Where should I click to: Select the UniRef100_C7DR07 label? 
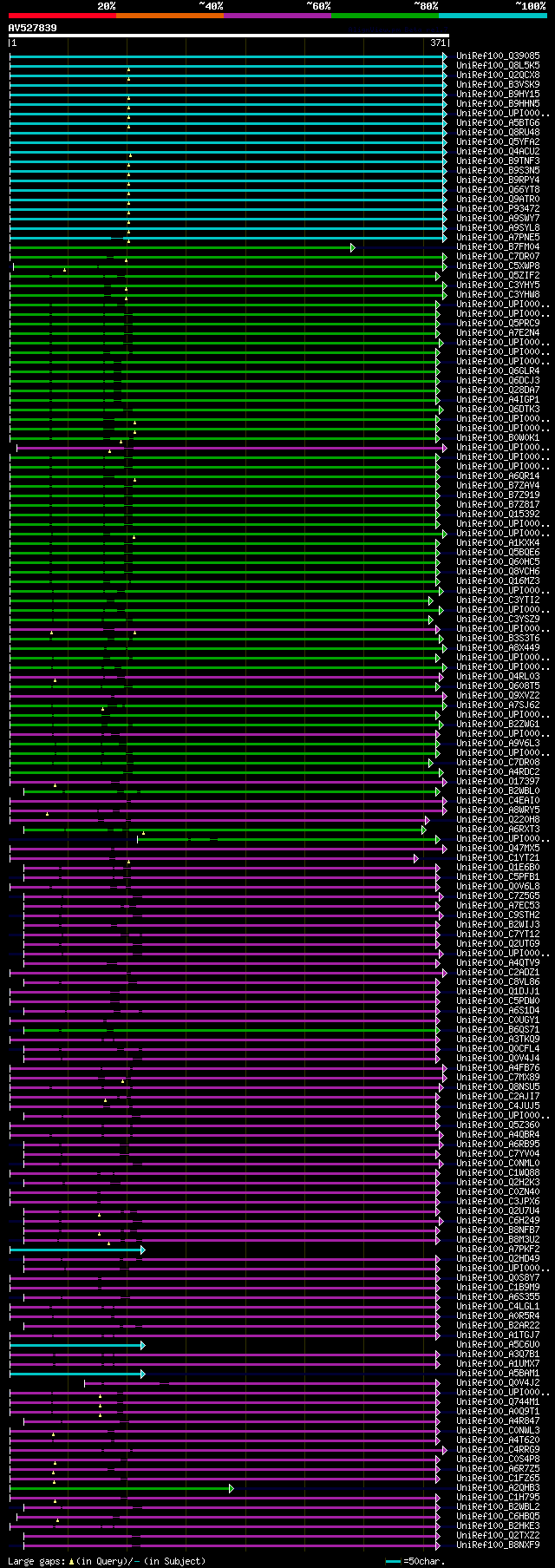tap(498, 256)
